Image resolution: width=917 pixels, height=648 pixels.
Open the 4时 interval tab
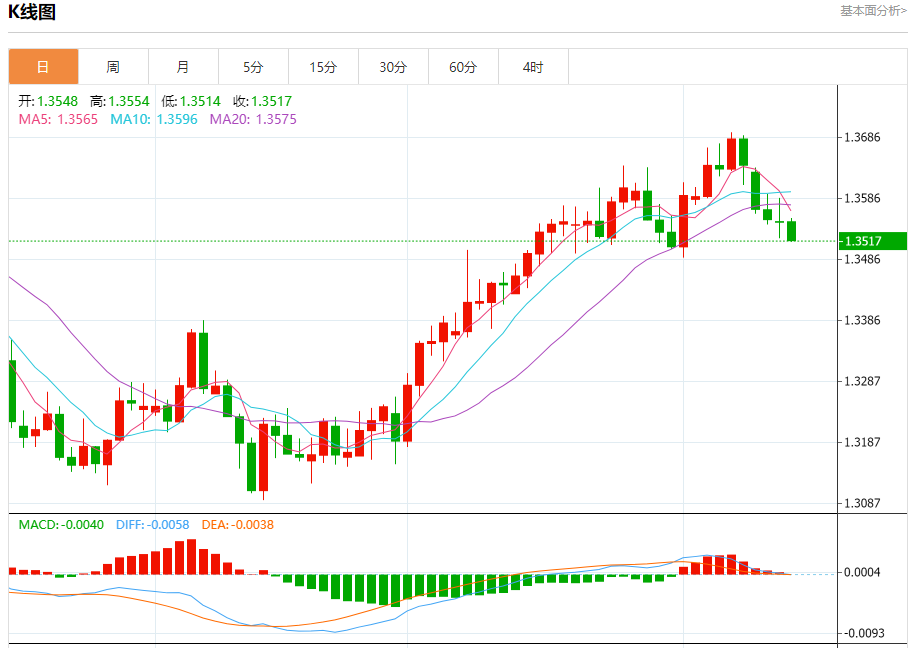533,67
